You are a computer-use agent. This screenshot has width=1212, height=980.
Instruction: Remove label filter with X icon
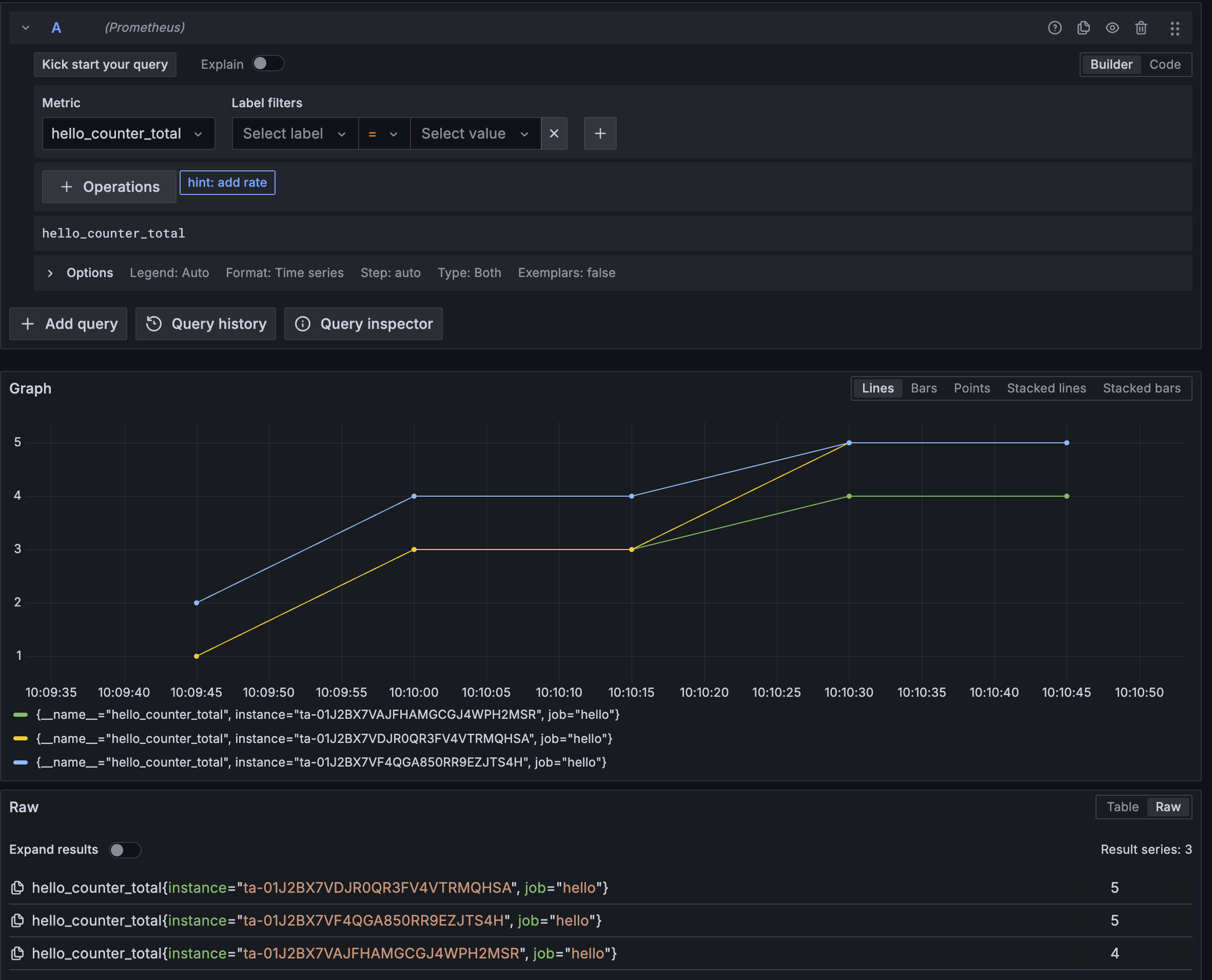pyautogui.click(x=554, y=134)
